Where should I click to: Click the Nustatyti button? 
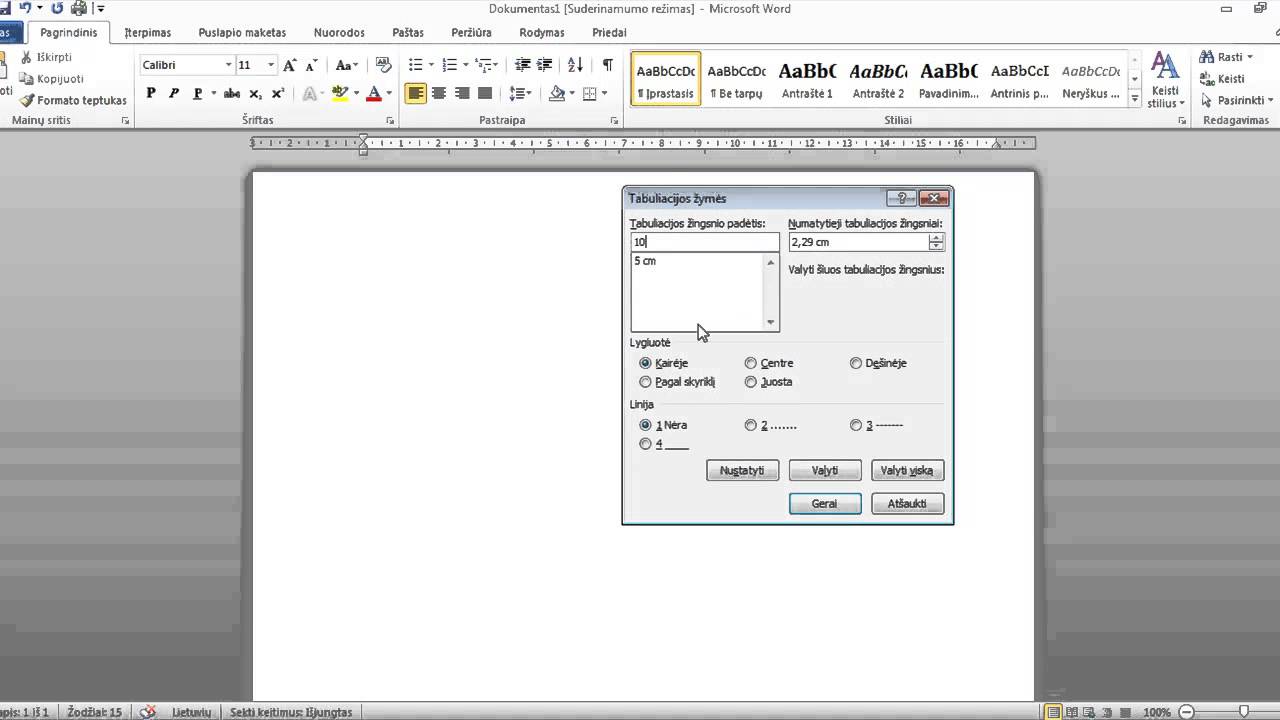tap(742, 470)
